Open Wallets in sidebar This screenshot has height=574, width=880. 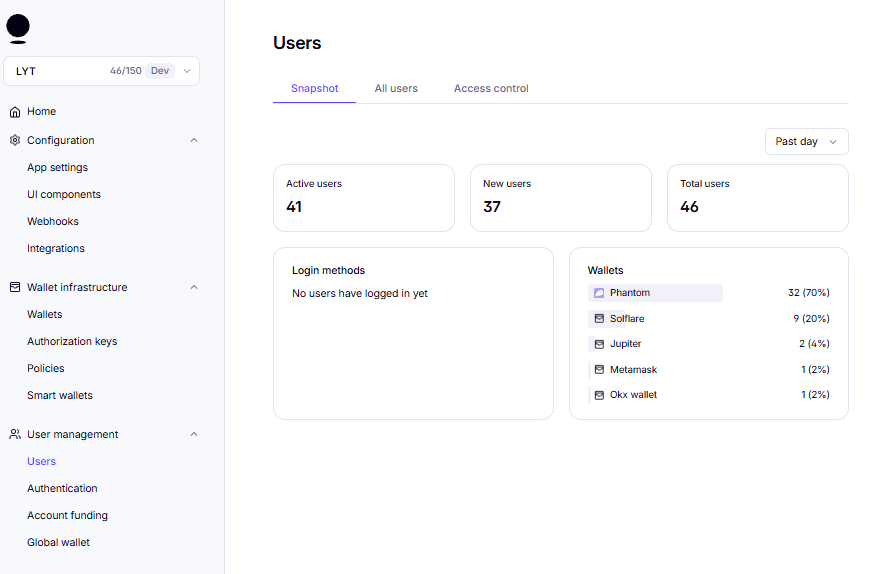point(44,314)
